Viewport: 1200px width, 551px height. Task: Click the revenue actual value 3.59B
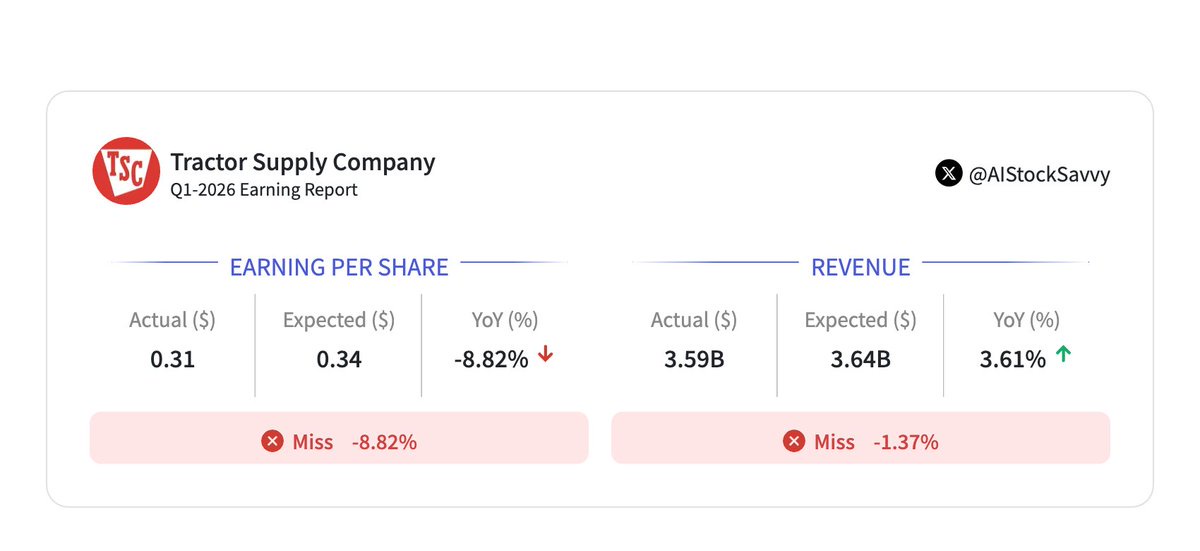tap(694, 359)
